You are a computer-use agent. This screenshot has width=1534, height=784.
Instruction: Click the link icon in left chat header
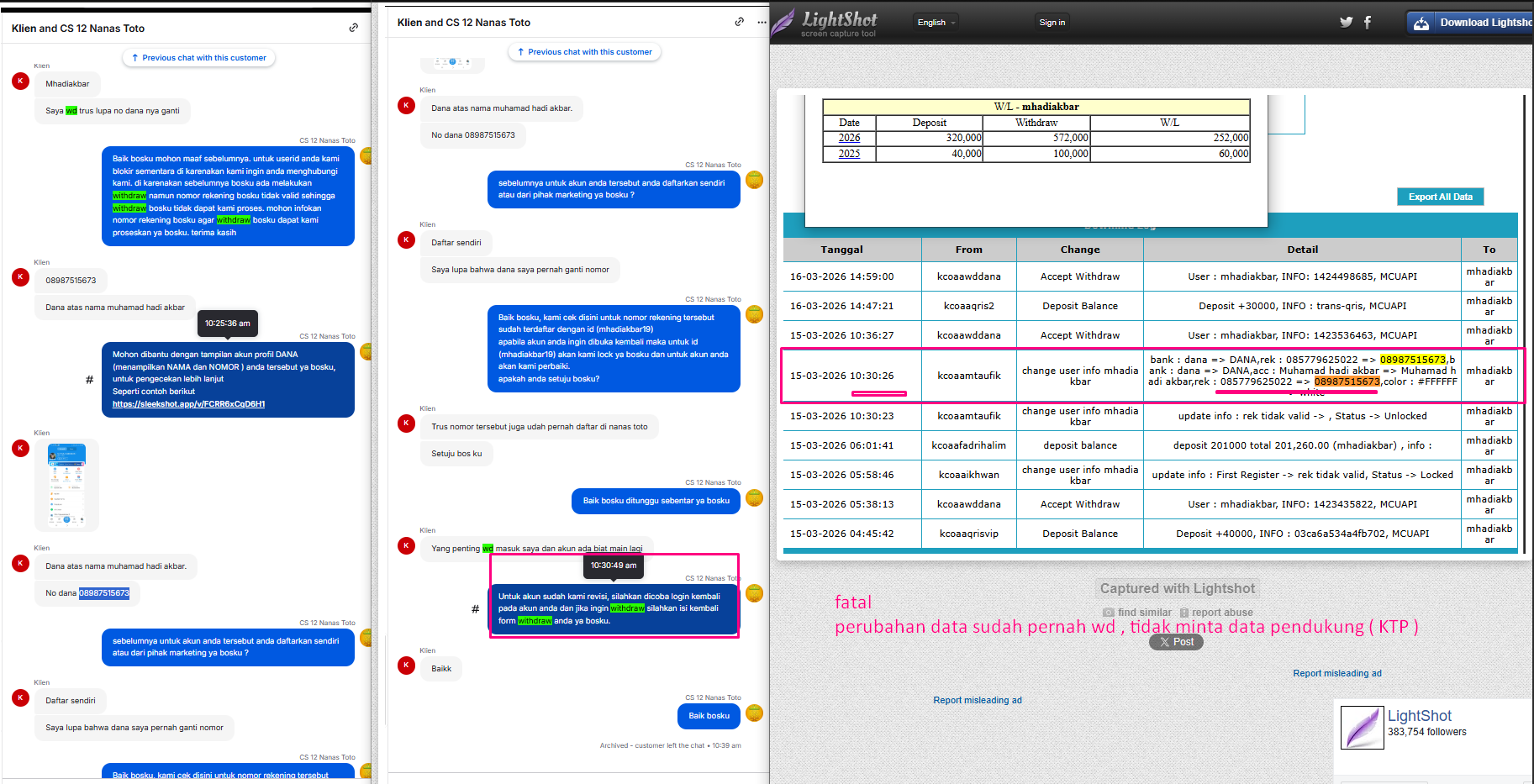353,28
